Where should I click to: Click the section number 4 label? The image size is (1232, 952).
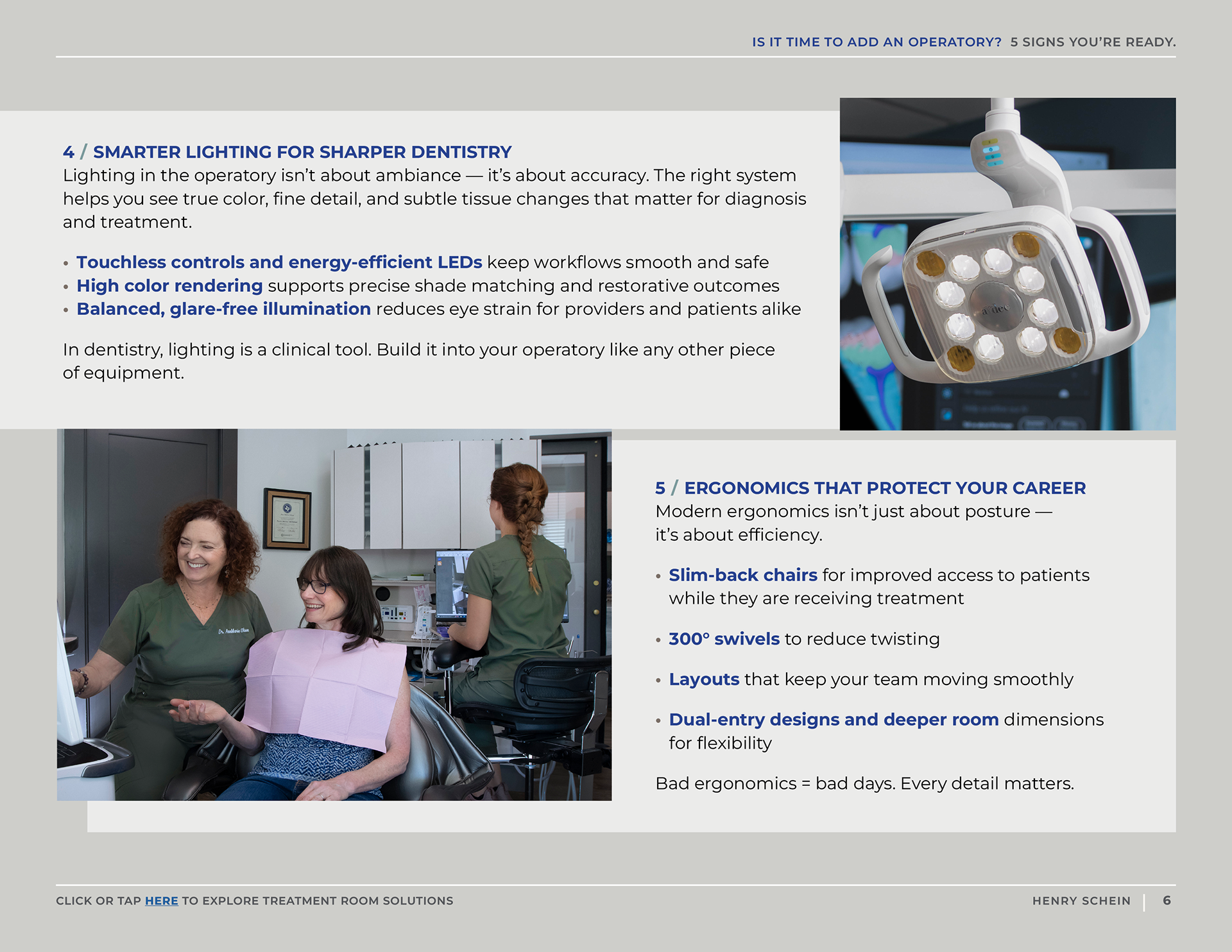[x=68, y=152]
